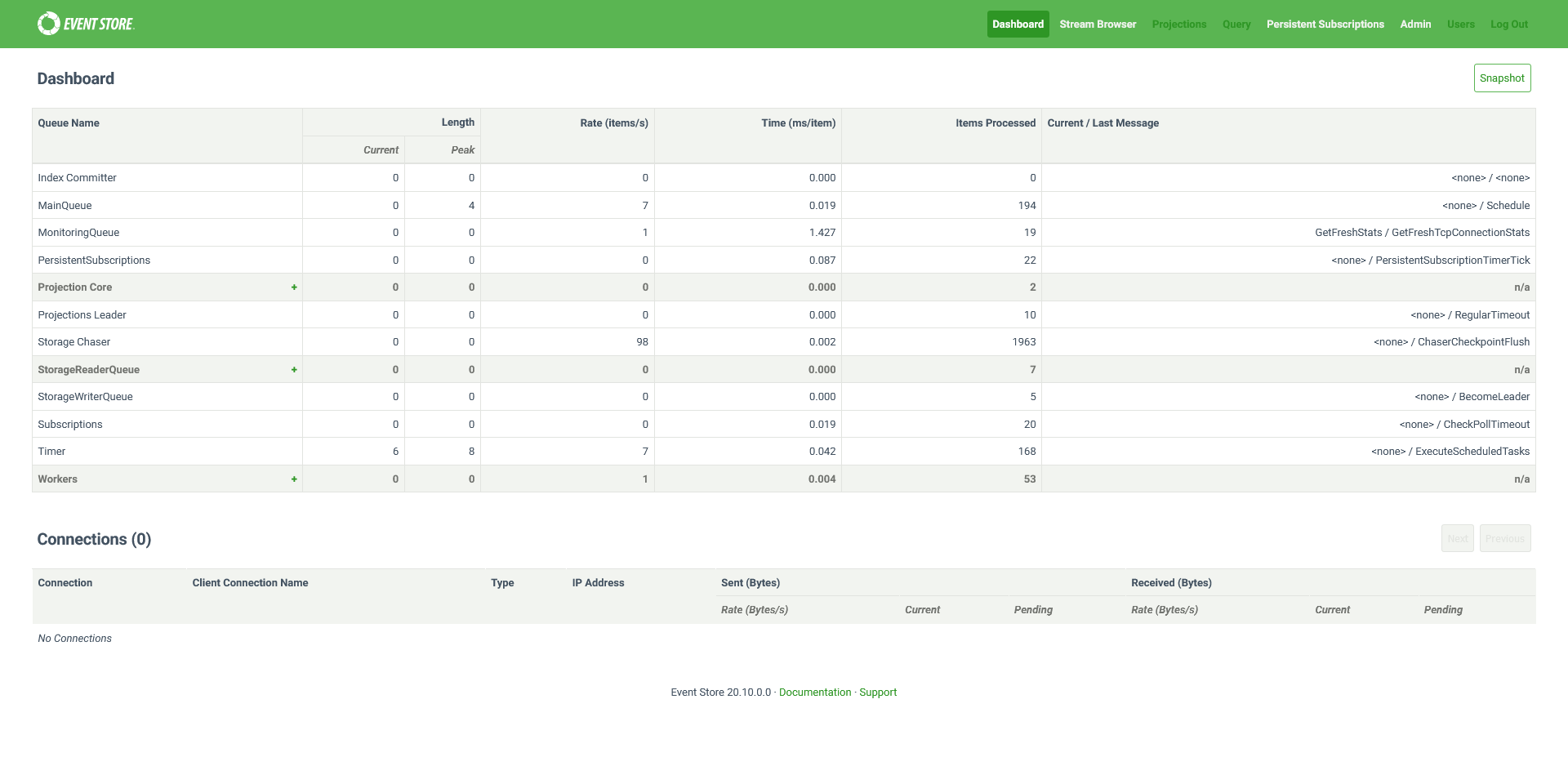Select the Projections Leader queue name
Screen dimensions: 1568x766
pos(82,315)
